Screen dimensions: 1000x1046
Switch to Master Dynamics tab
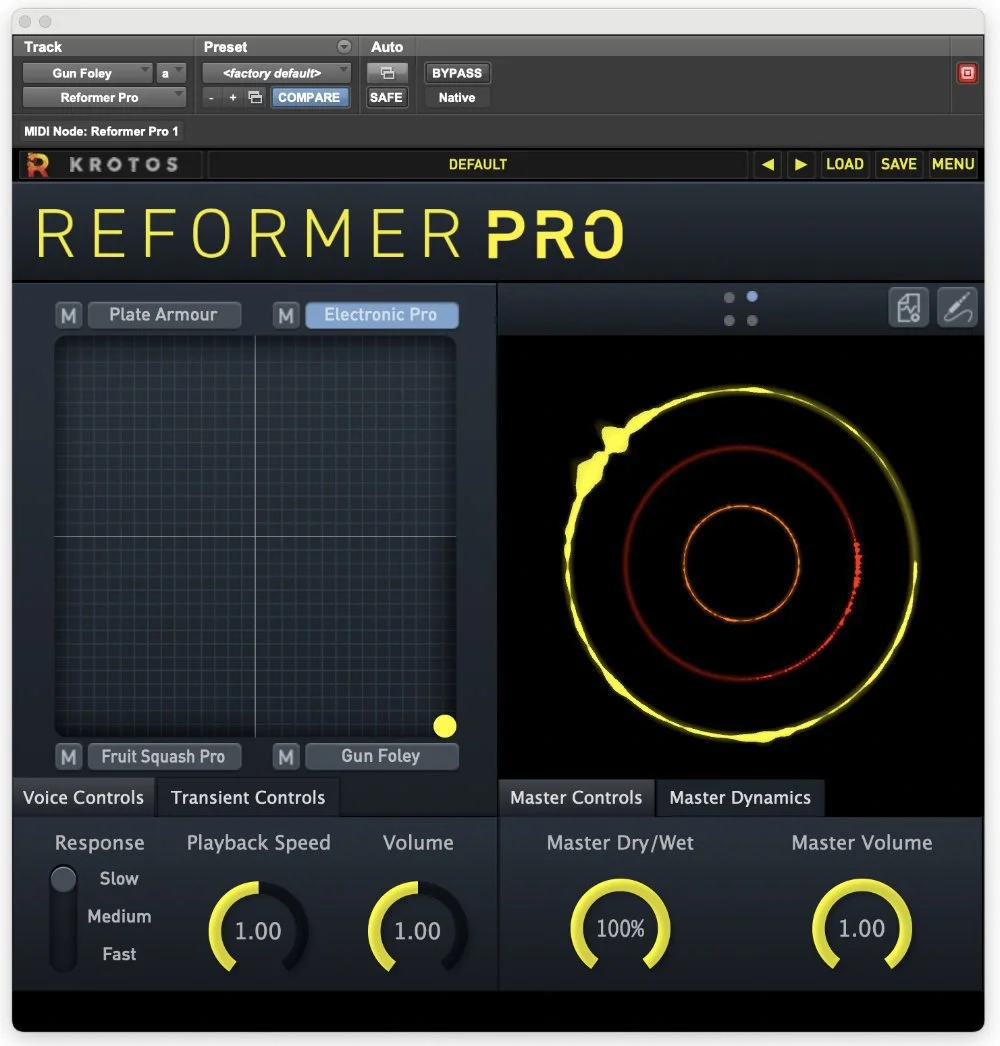740,798
